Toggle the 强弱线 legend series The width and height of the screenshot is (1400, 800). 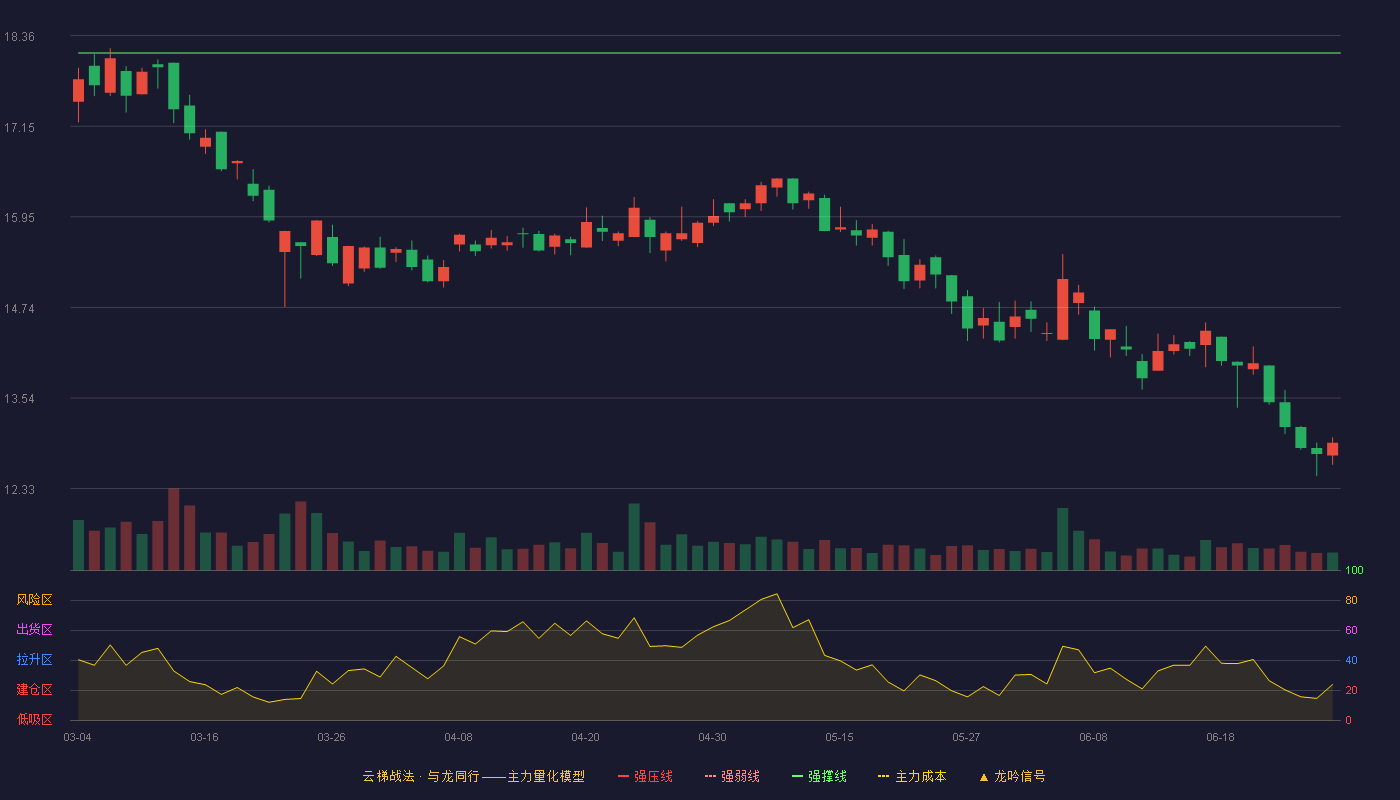coord(732,776)
